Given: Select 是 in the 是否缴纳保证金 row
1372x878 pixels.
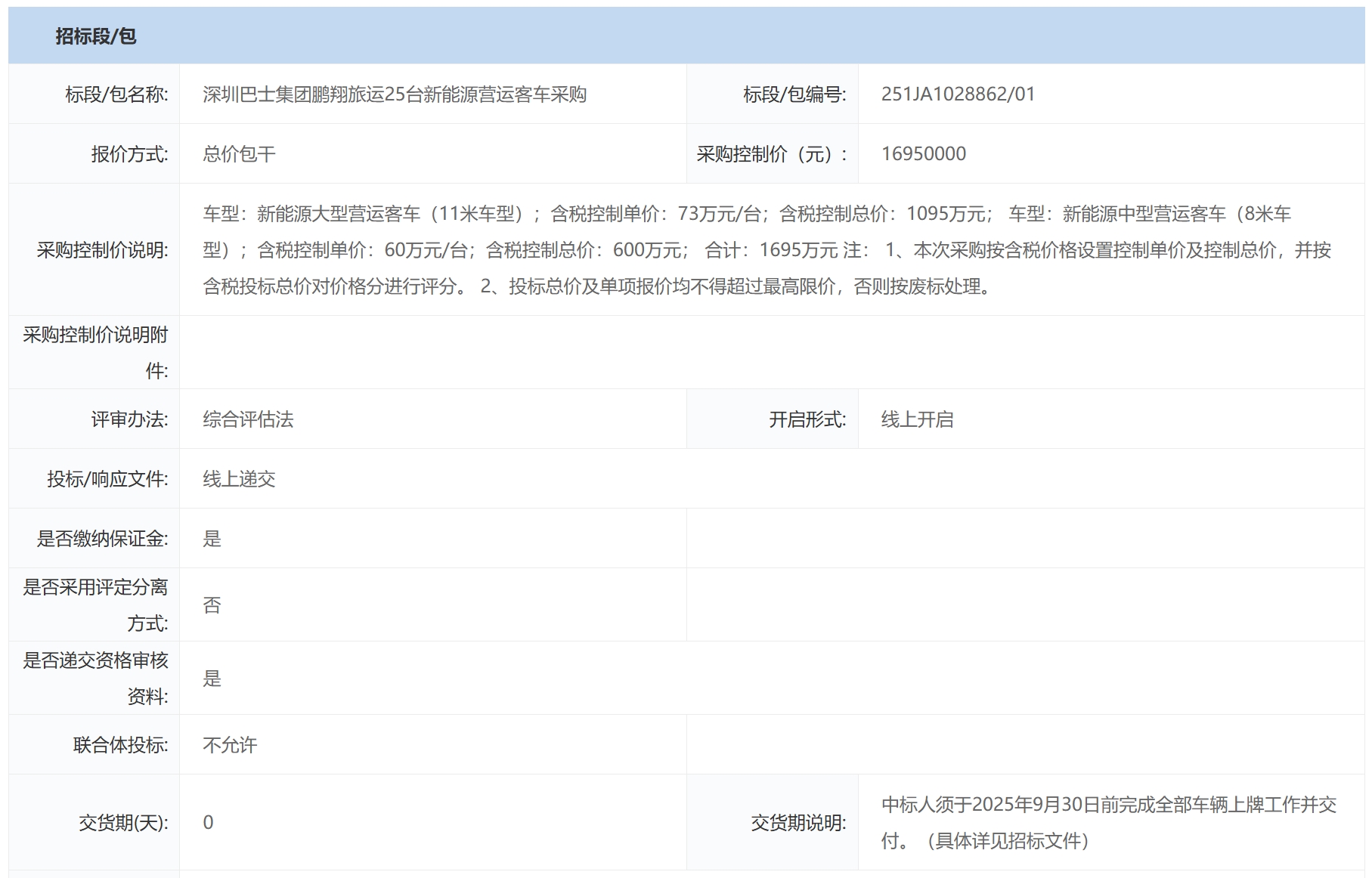Looking at the screenshot, I should coord(212,539).
